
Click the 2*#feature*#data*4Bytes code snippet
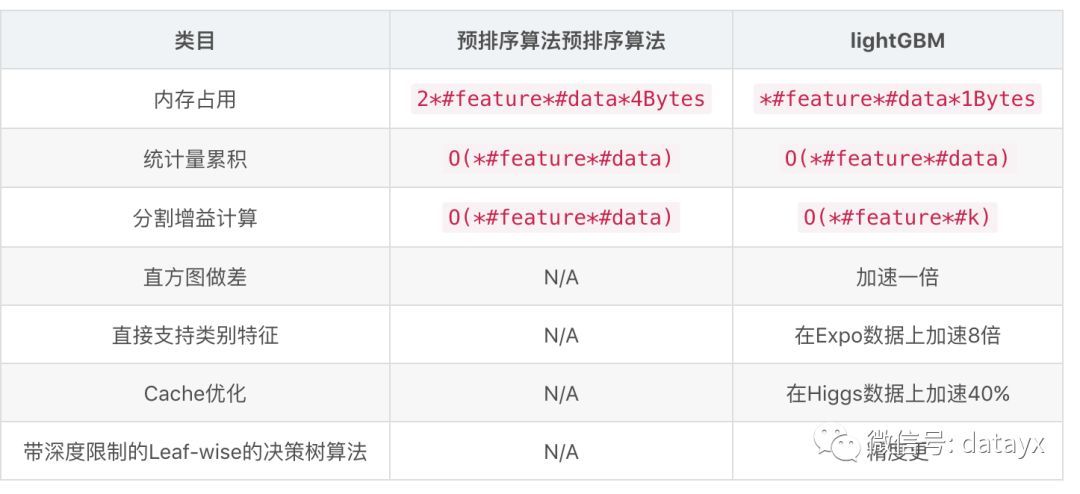click(561, 99)
